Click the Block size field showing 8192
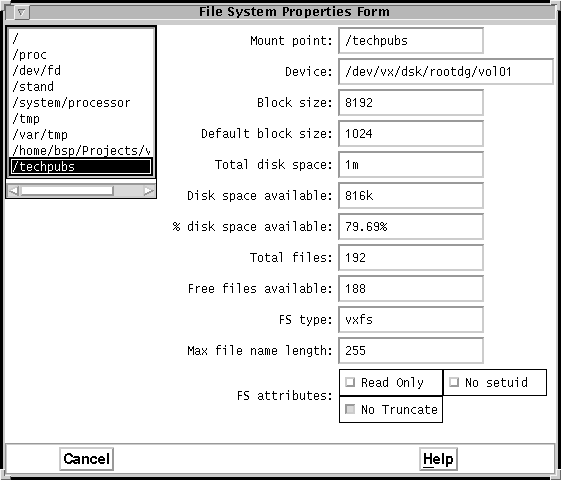 tap(411, 103)
